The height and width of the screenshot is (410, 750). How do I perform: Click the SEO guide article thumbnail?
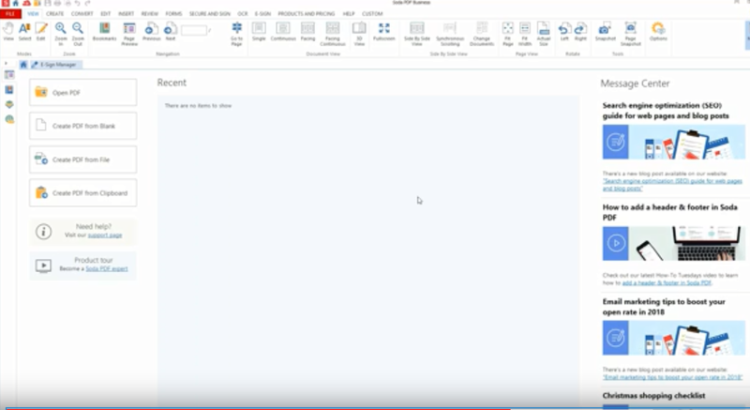point(673,142)
